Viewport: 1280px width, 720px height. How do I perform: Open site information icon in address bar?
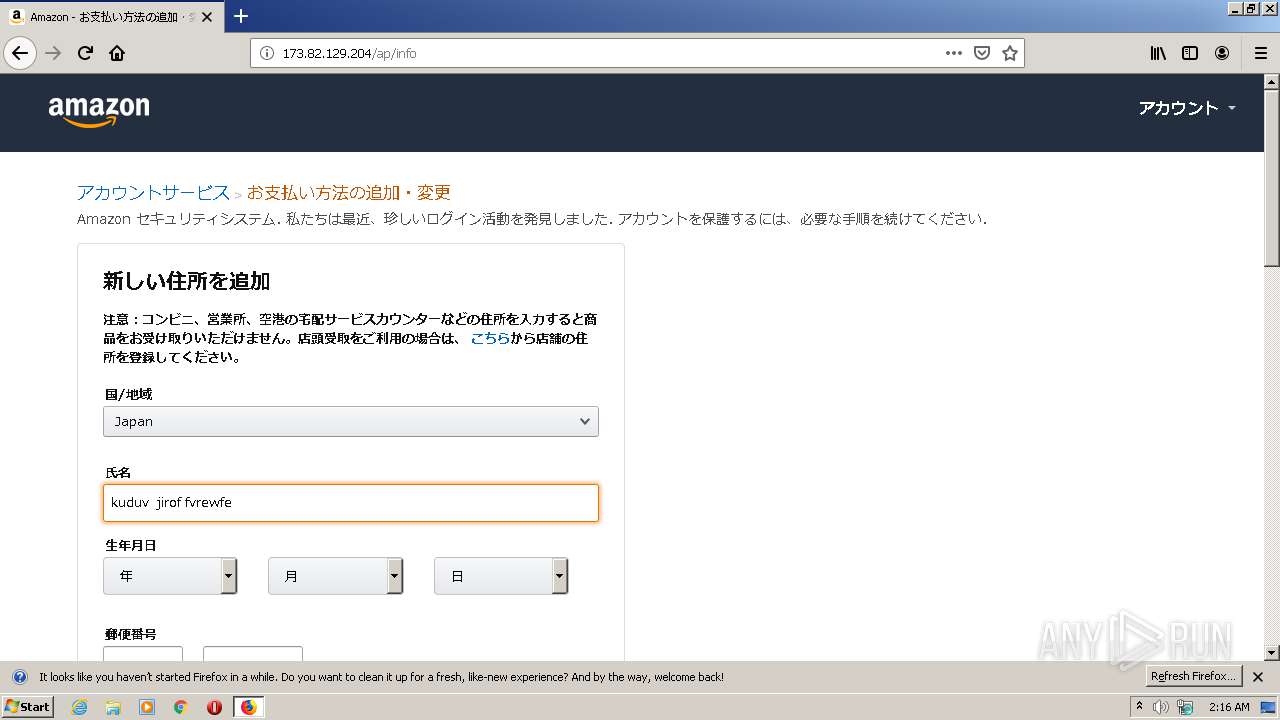266,53
